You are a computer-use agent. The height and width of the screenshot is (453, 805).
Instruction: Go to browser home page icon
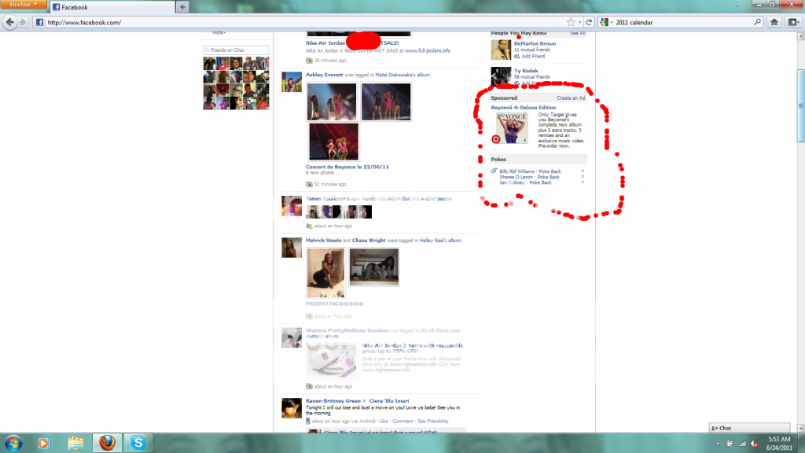[776, 22]
